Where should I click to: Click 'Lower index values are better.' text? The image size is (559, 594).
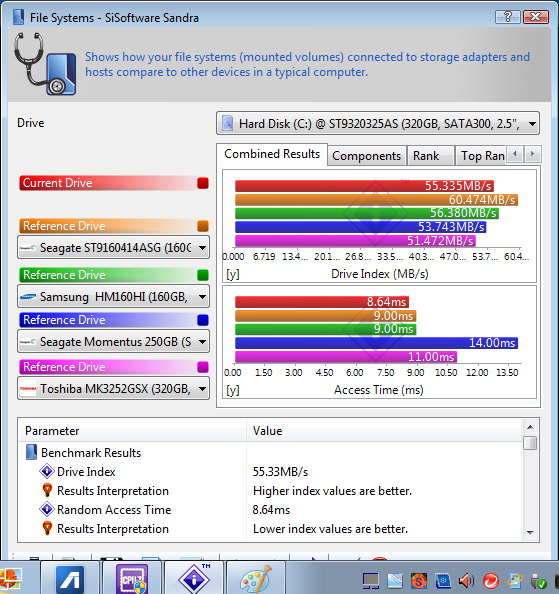tap(330, 528)
